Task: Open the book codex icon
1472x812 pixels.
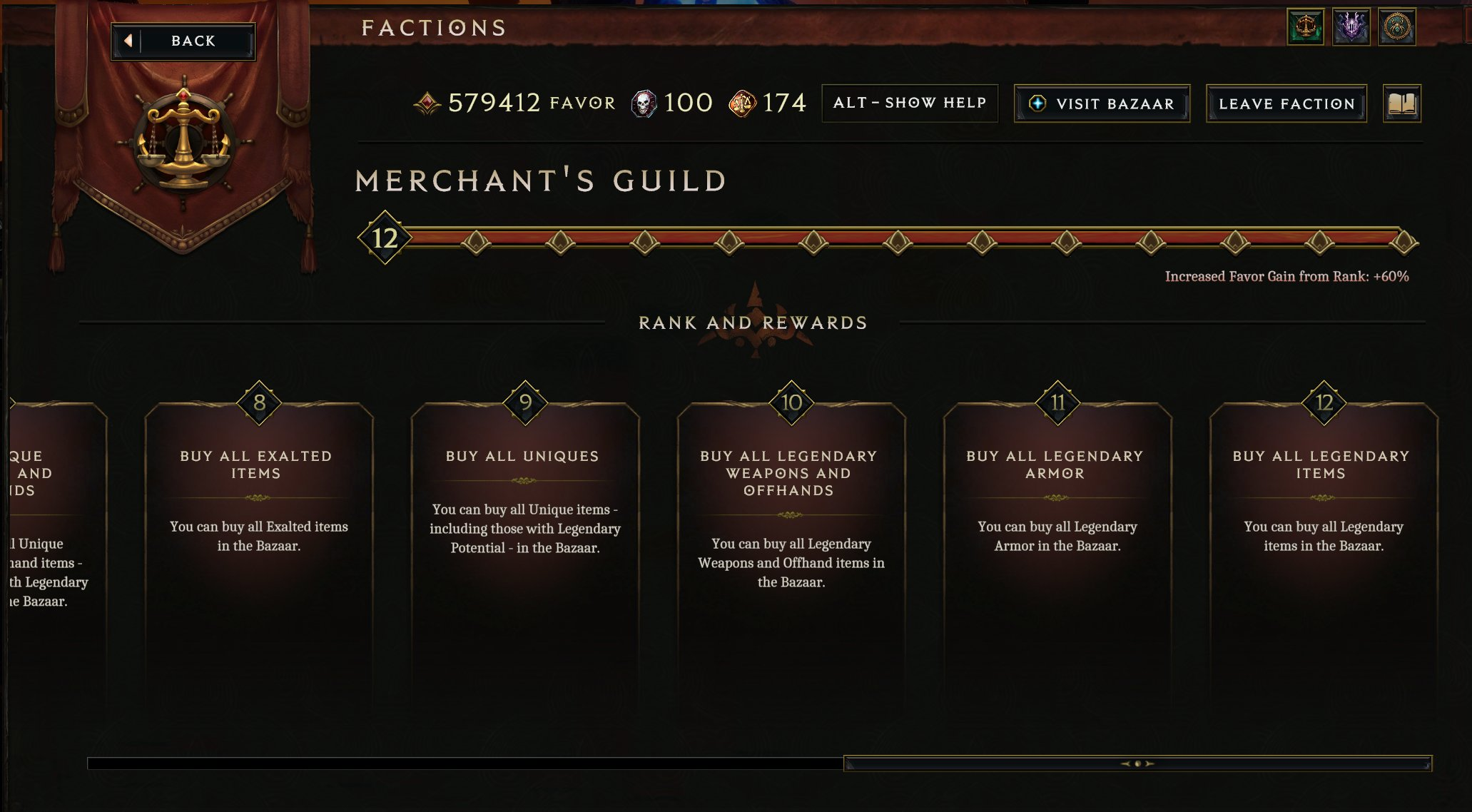Action: coord(1402,104)
